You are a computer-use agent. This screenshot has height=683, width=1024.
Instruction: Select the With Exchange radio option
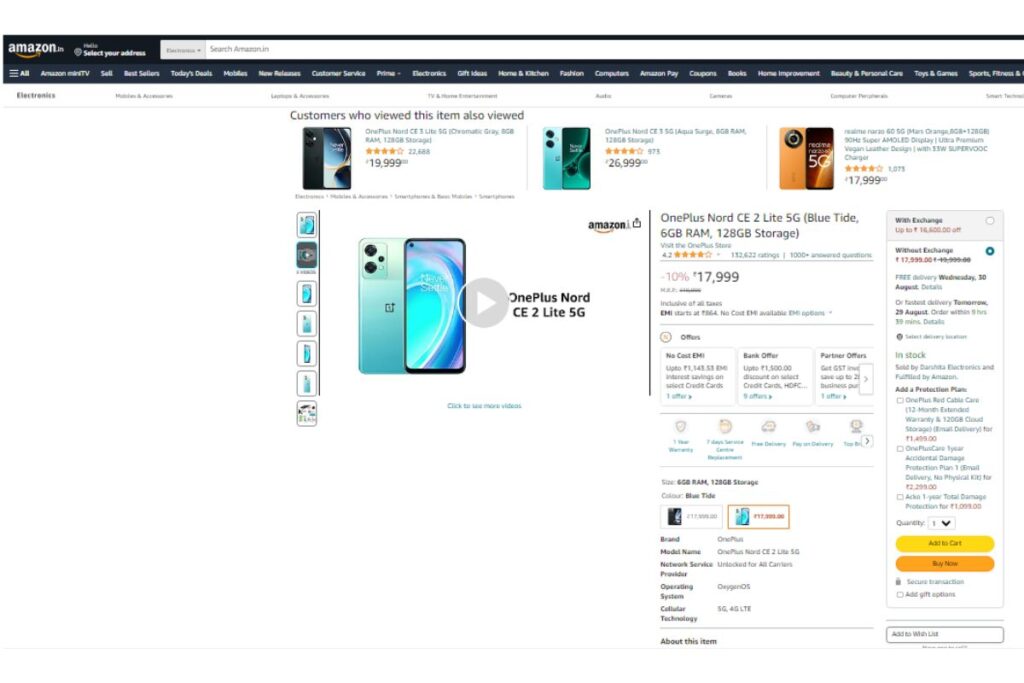[990, 221]
